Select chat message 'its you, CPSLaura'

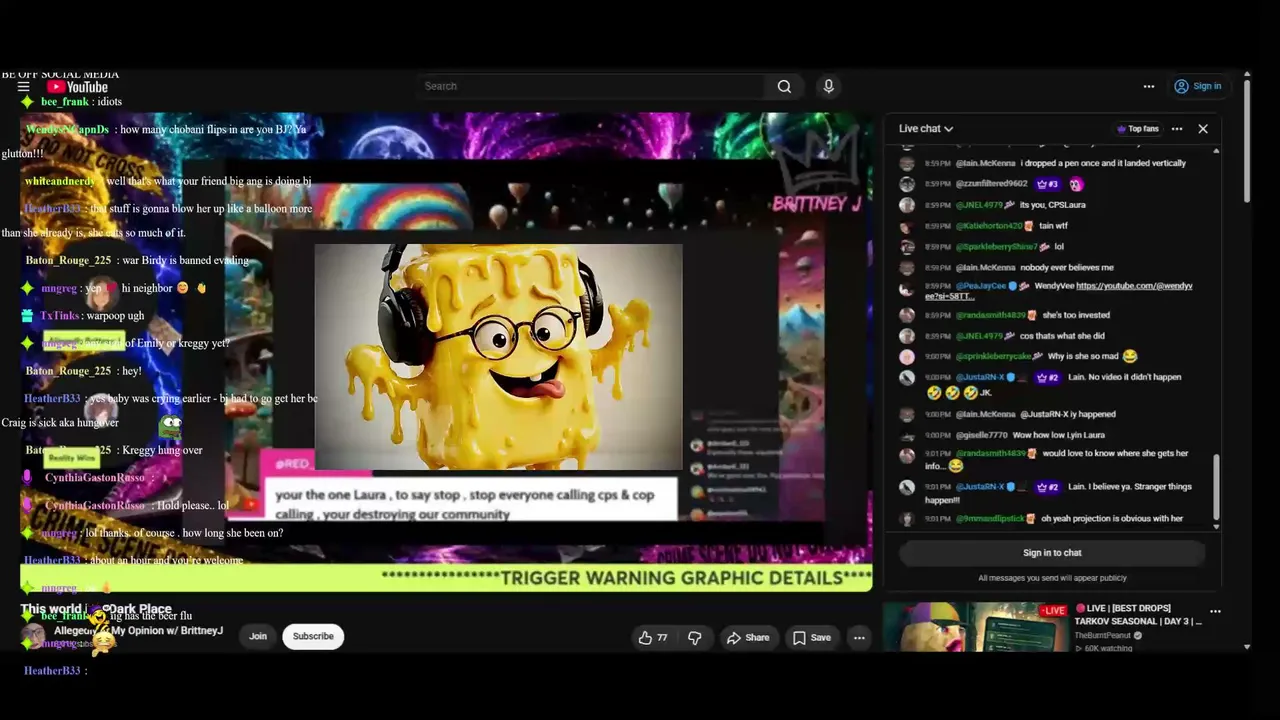pyautogui.click(x=1052, y=205)
